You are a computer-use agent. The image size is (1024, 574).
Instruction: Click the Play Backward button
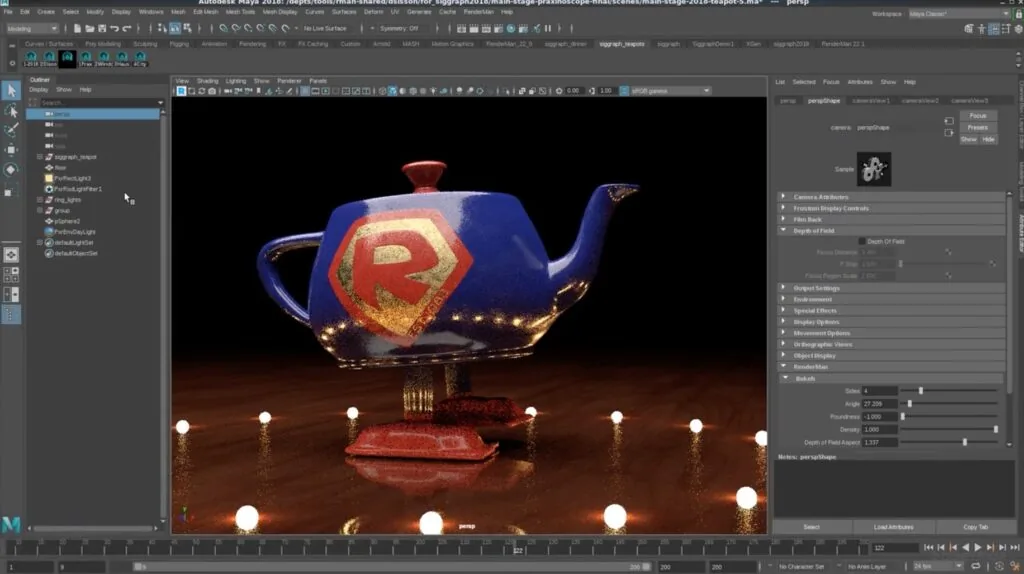coord(965,548)
